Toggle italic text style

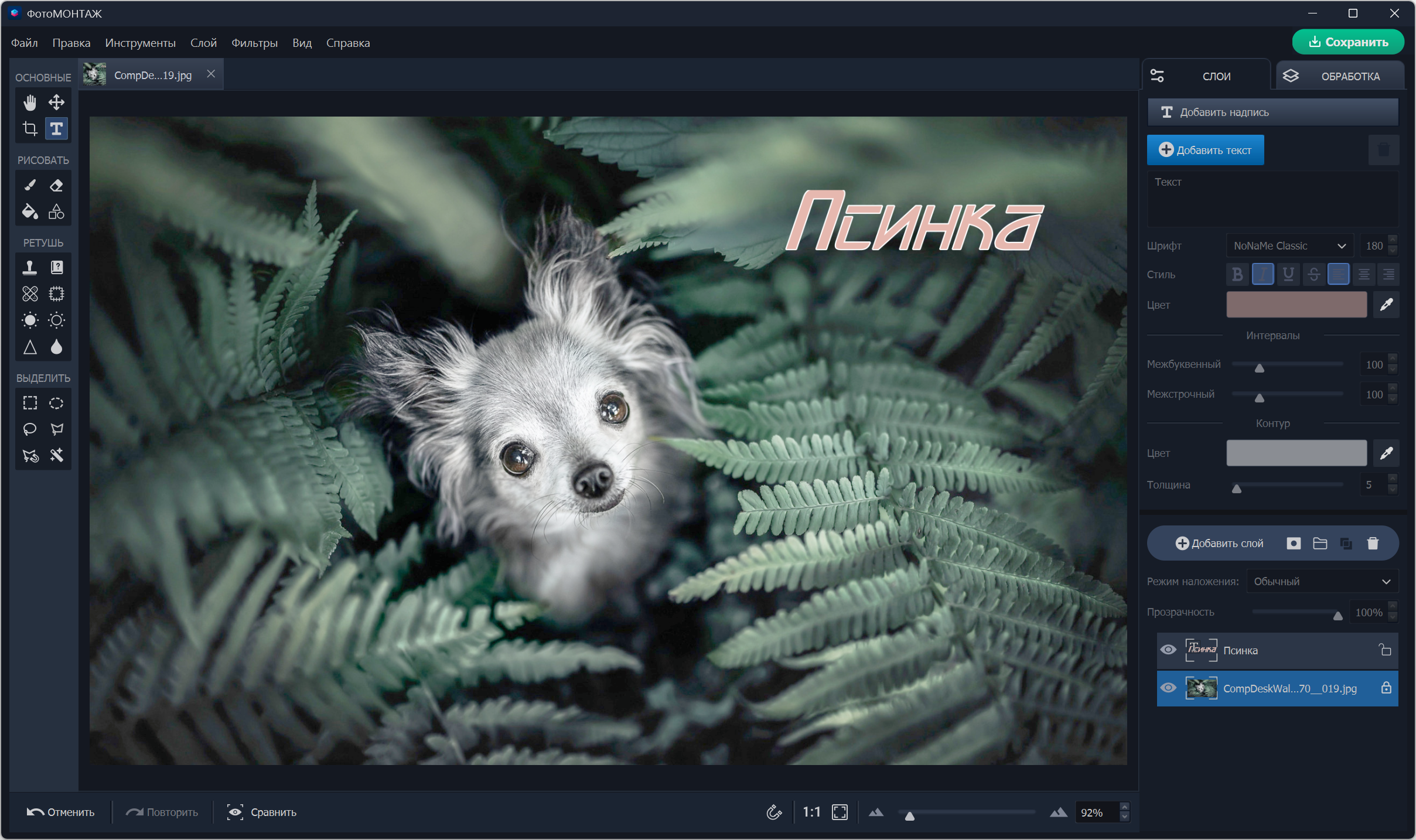pos(1263,274)
